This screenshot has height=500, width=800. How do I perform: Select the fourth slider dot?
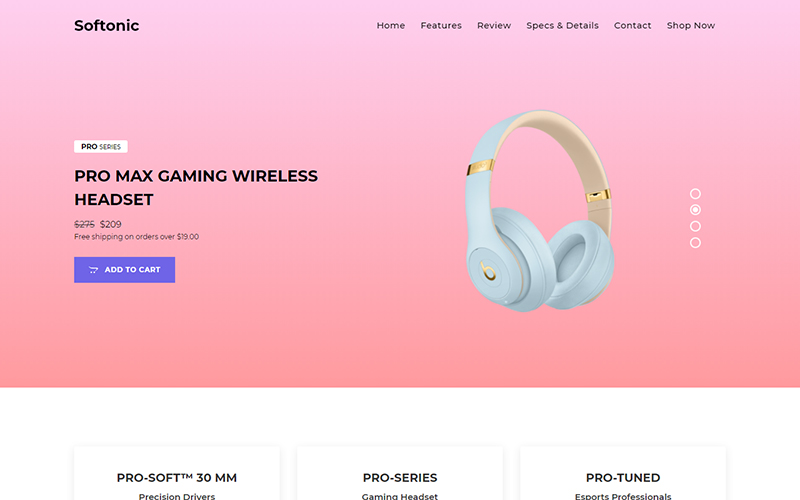pos(695,242)
